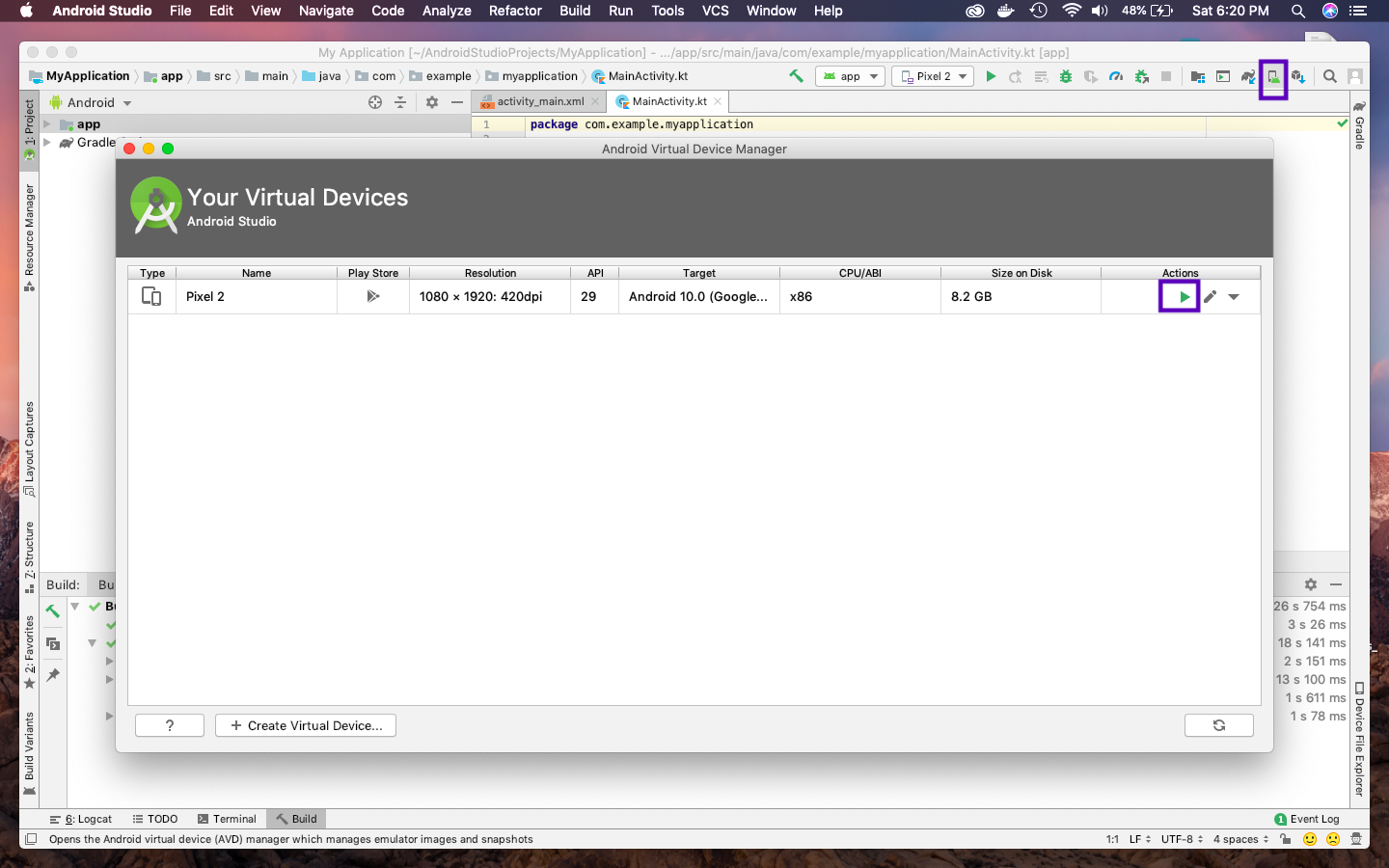Attach Debugger to Android Process icon
The width and height of the screenshot is (1389, 868).
1141,76
